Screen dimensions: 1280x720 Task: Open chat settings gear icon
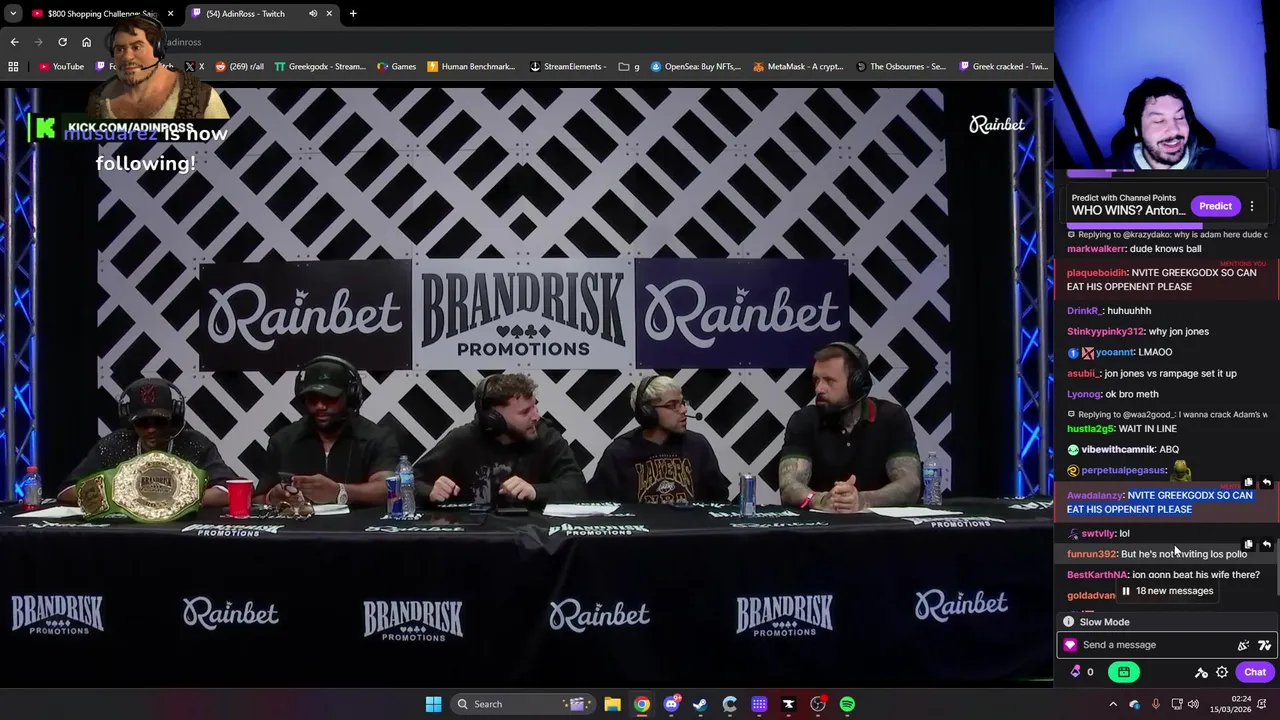click(x=1222, y=672)
